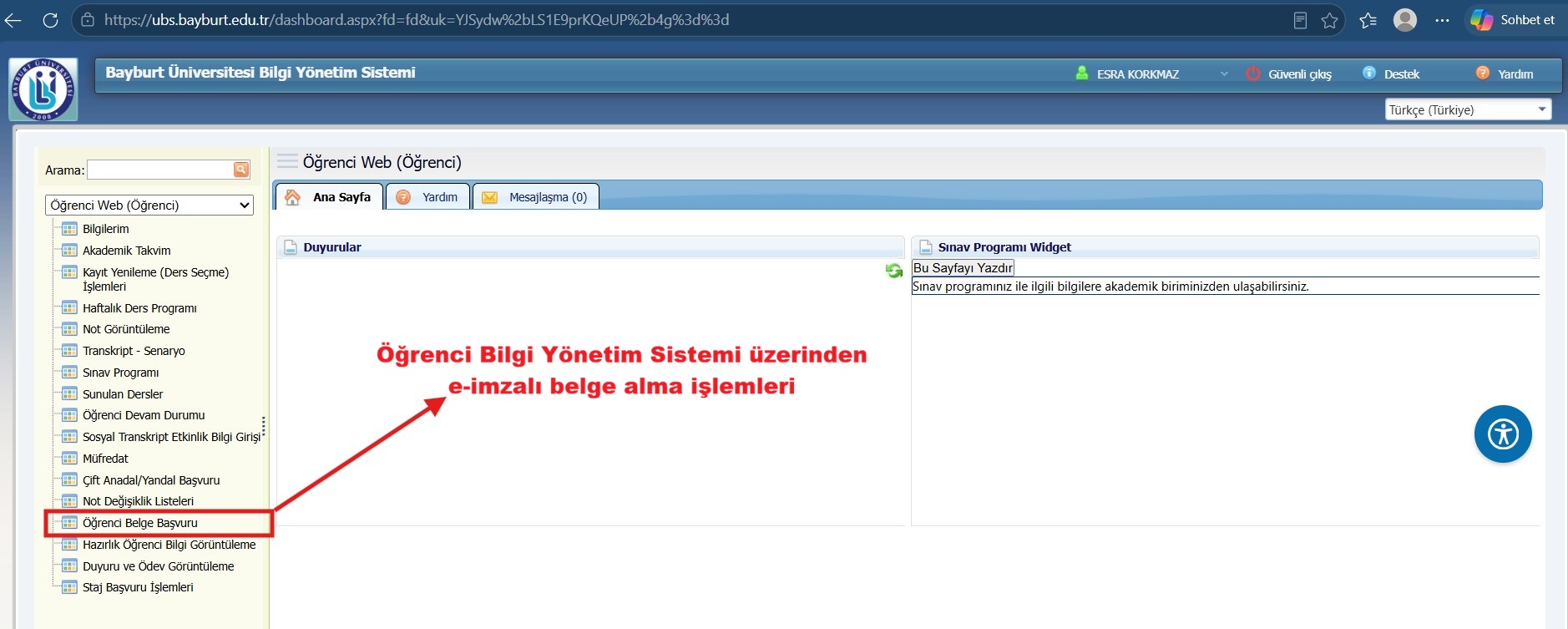Click the Bayburt University logo
The height and width of the screenshot is (629, 1568).
[43, 89]
